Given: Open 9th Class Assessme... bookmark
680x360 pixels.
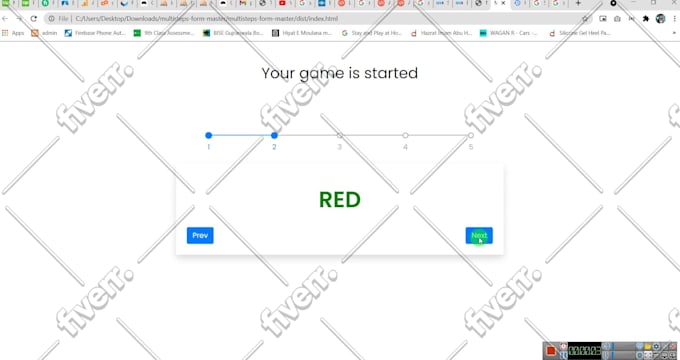Looking at the screenshot, I should point(164,33).
